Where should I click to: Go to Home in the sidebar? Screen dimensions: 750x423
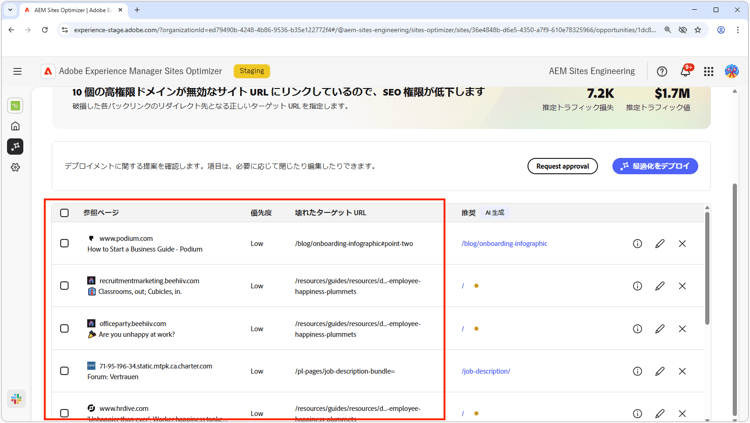(15, 126)
